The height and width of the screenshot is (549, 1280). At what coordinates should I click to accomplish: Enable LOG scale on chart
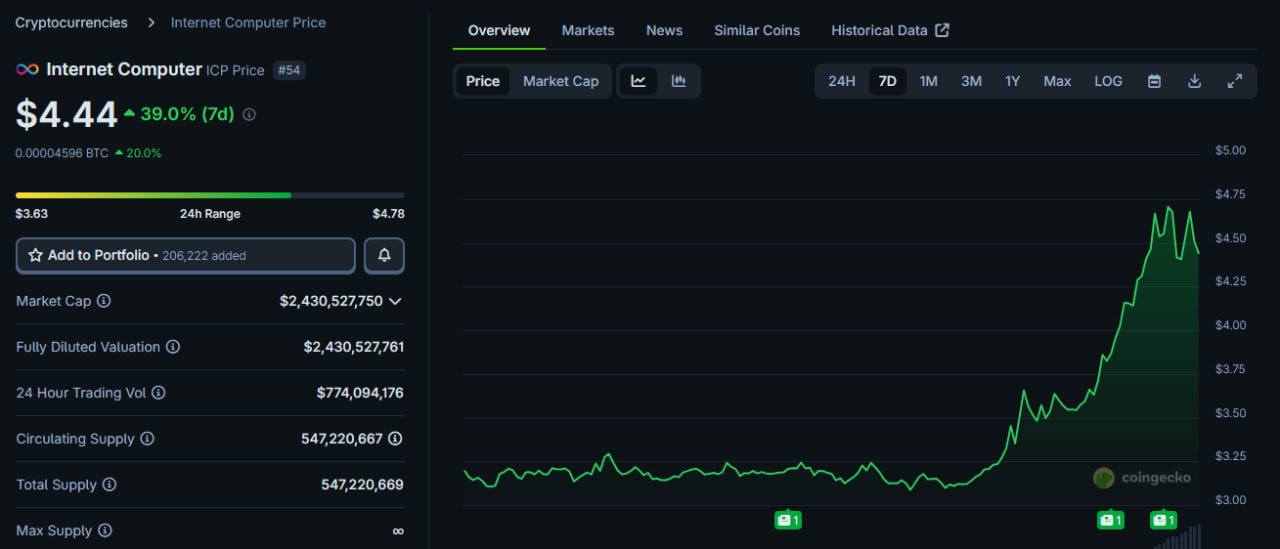[x=1108, y=81]
